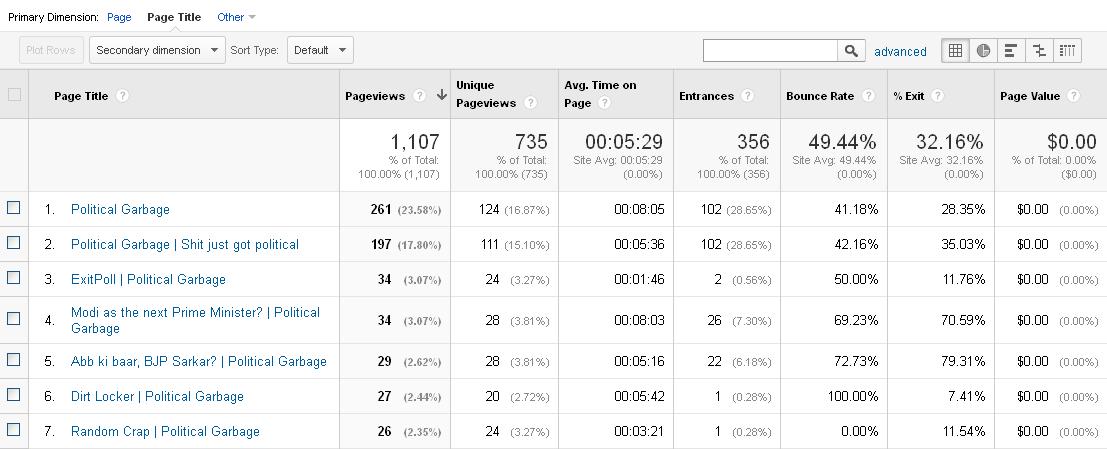This screenshot has height=449, width=1107.
Task: Open Dirt Locker | Political Garbage page link
Action: tap(157, 396)
